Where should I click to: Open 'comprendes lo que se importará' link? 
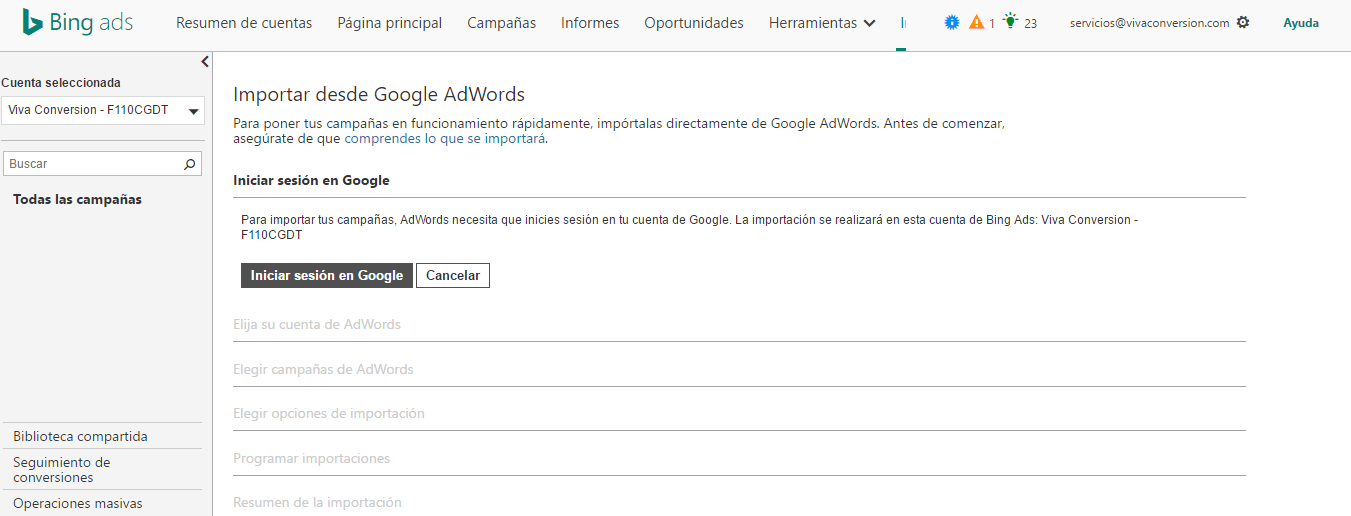[x=445, y=139]
